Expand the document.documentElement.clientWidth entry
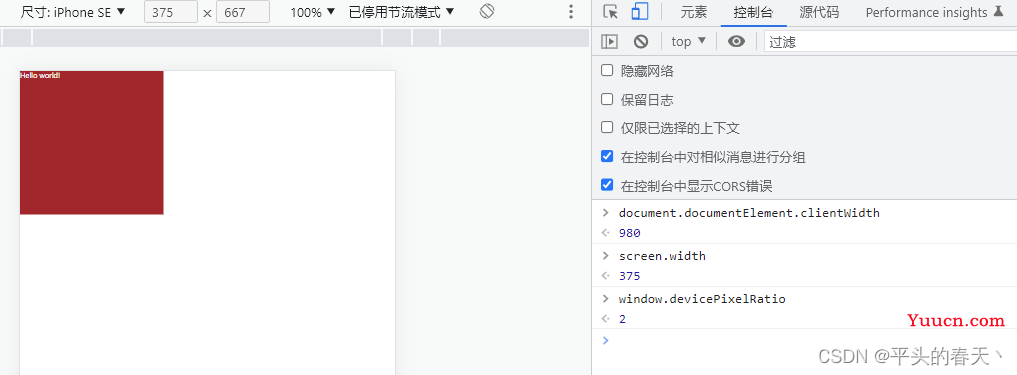 [x=606, y=213]
